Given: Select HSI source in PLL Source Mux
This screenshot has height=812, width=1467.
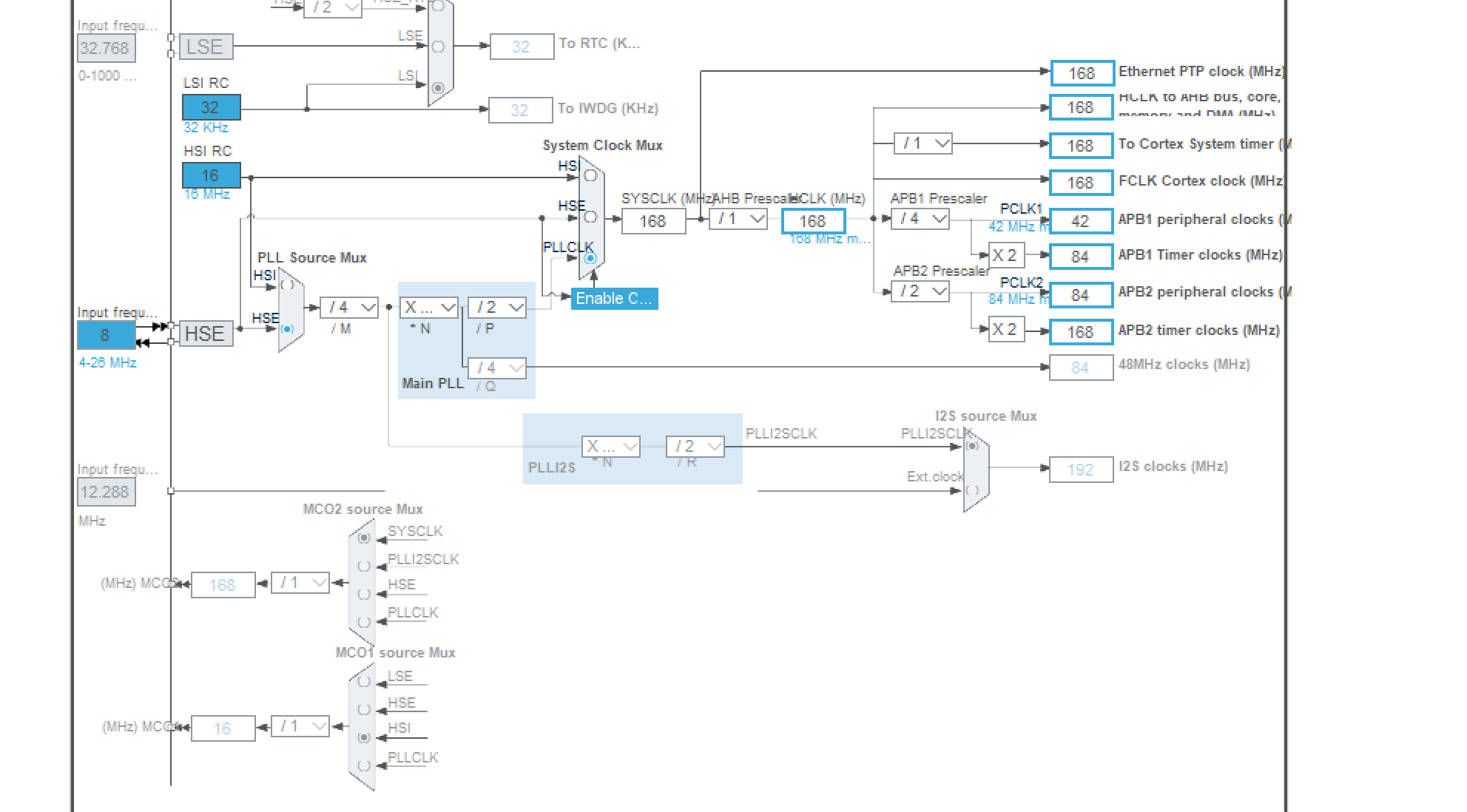Looking at the screenshot, I should (x=289, y=285).
